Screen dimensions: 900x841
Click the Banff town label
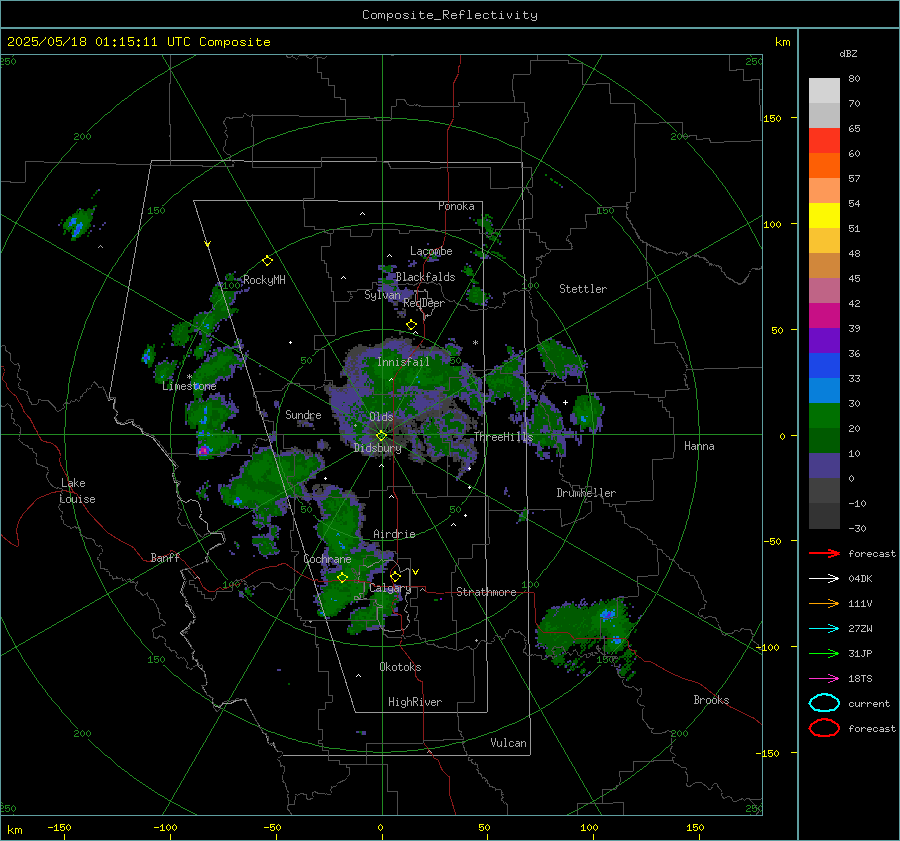(165, 557)
